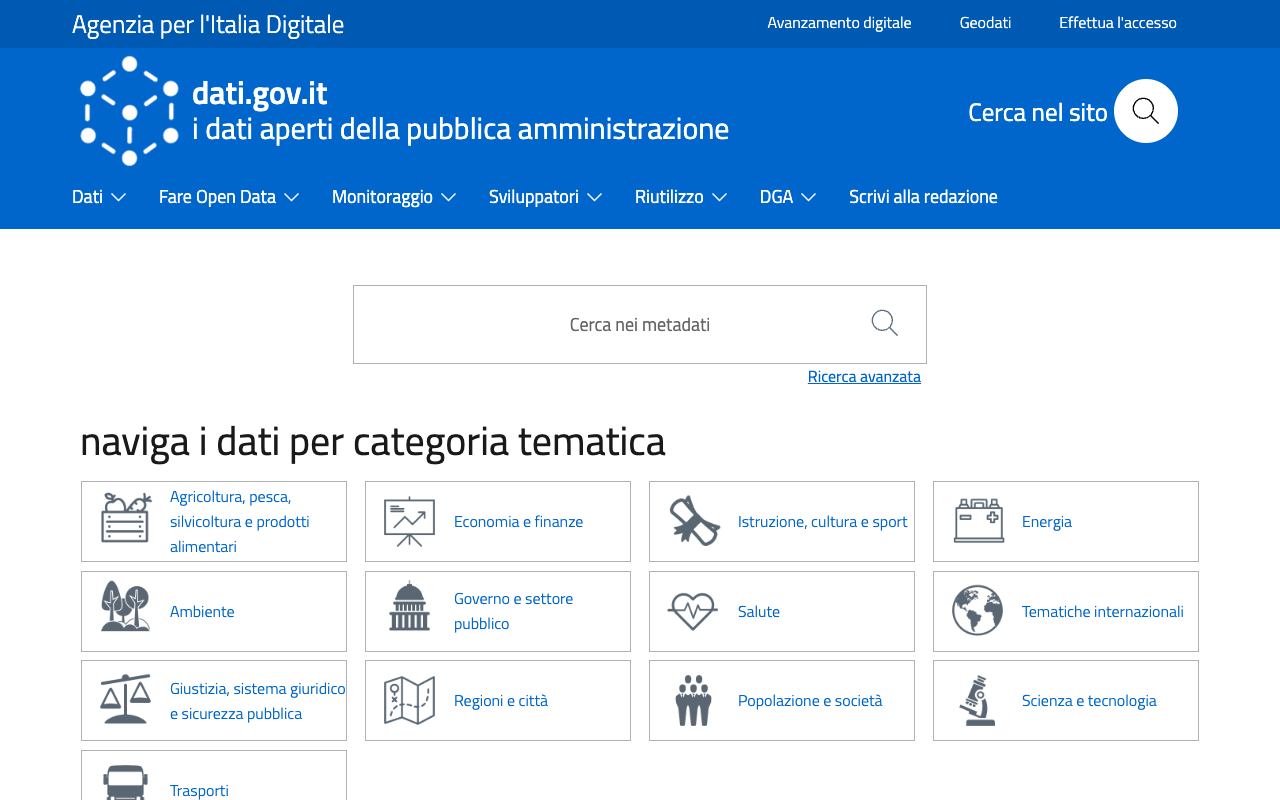Open the Monitoraggio dropdown menu
The height and width of the screenshot is (800, 1280).
(394, 197)
